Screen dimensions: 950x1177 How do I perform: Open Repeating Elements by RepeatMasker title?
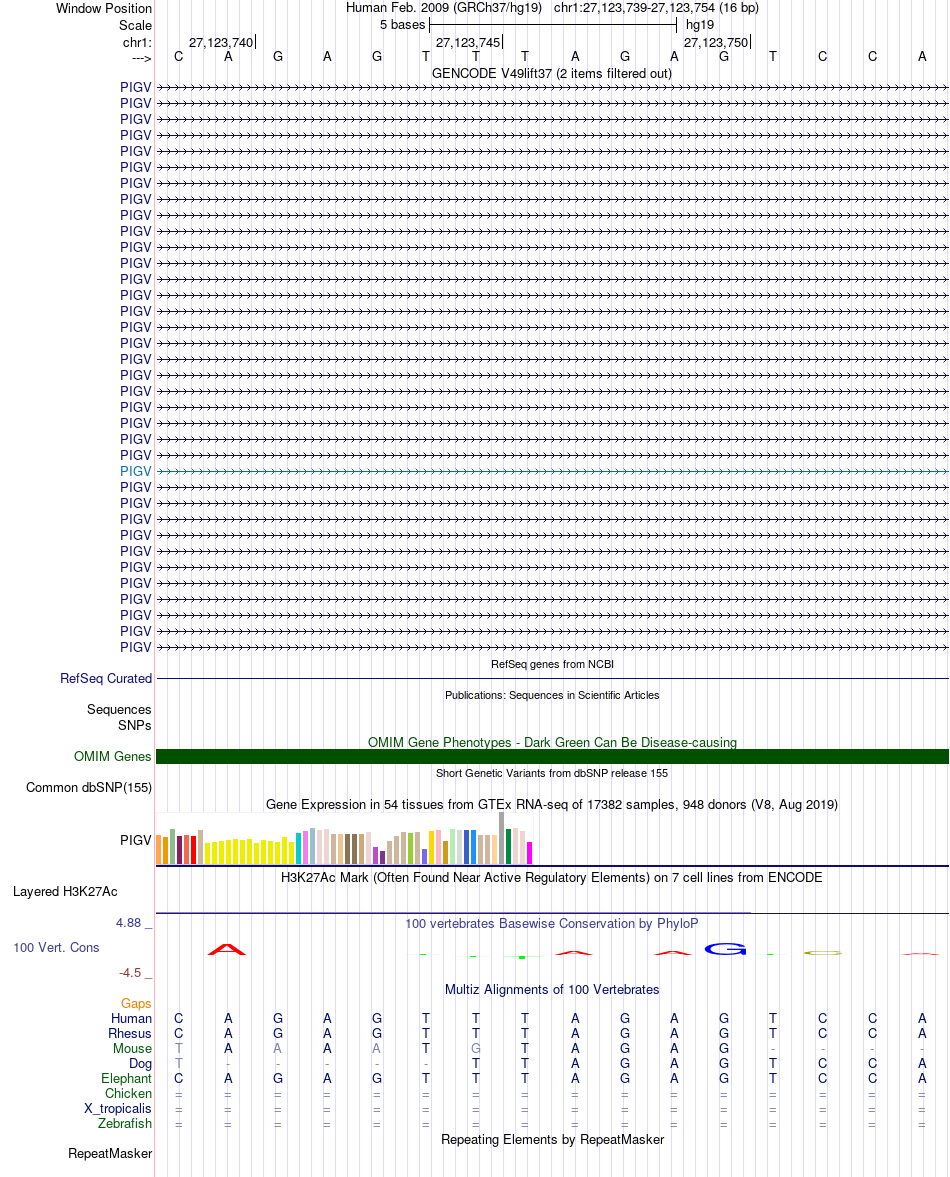[552, 1139]
